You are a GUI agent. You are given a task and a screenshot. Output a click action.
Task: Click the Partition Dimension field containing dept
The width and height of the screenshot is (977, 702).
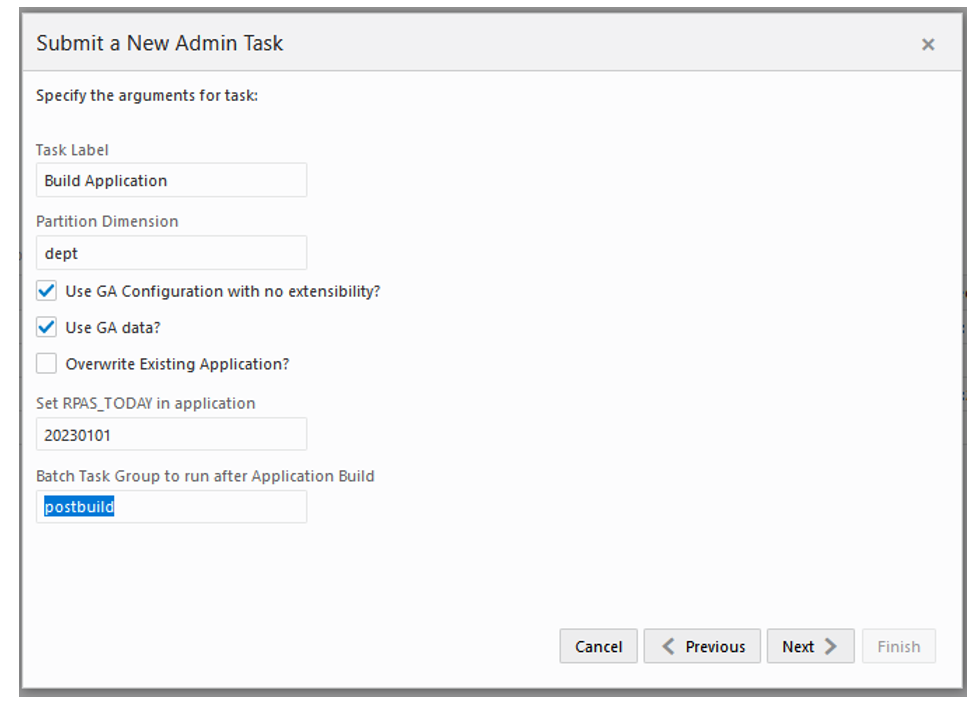[171, 252]
